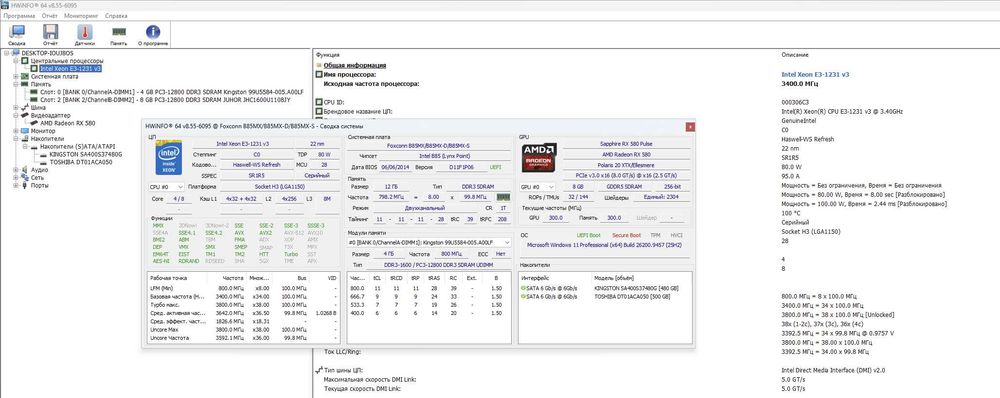The image size is (1000, 398).
Task: Expand the Системная плата node
Action: click(16, 76)
